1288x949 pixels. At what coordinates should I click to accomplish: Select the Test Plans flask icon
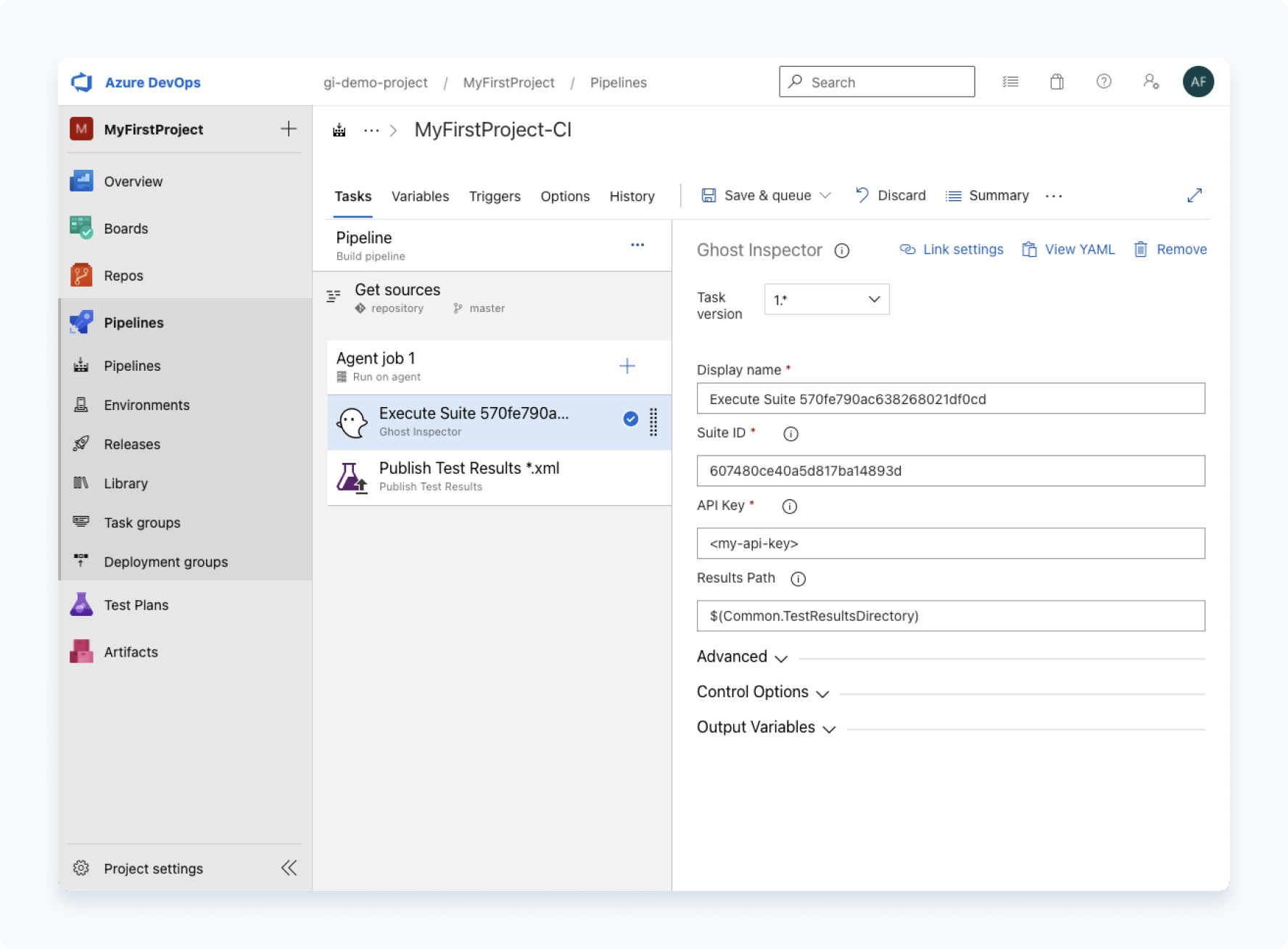(x=80, y=604)
